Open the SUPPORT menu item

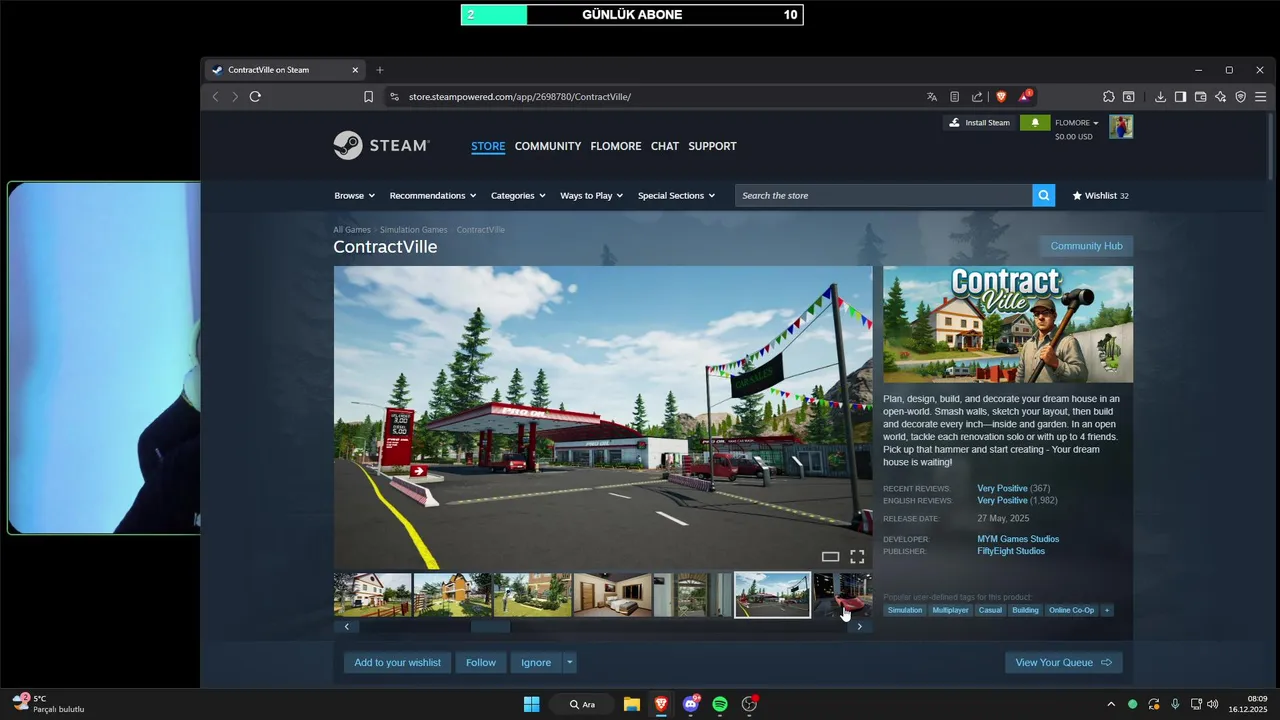712,146
